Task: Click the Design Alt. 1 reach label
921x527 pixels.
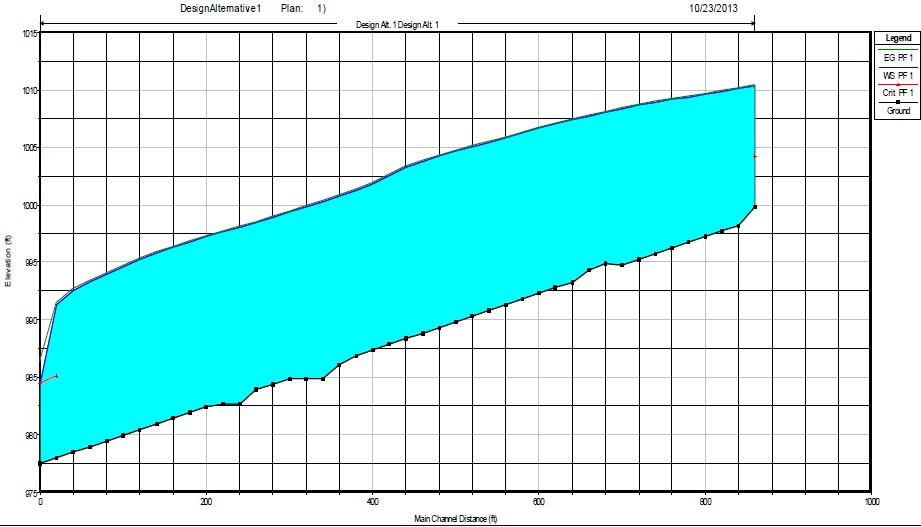Action: 398,24
